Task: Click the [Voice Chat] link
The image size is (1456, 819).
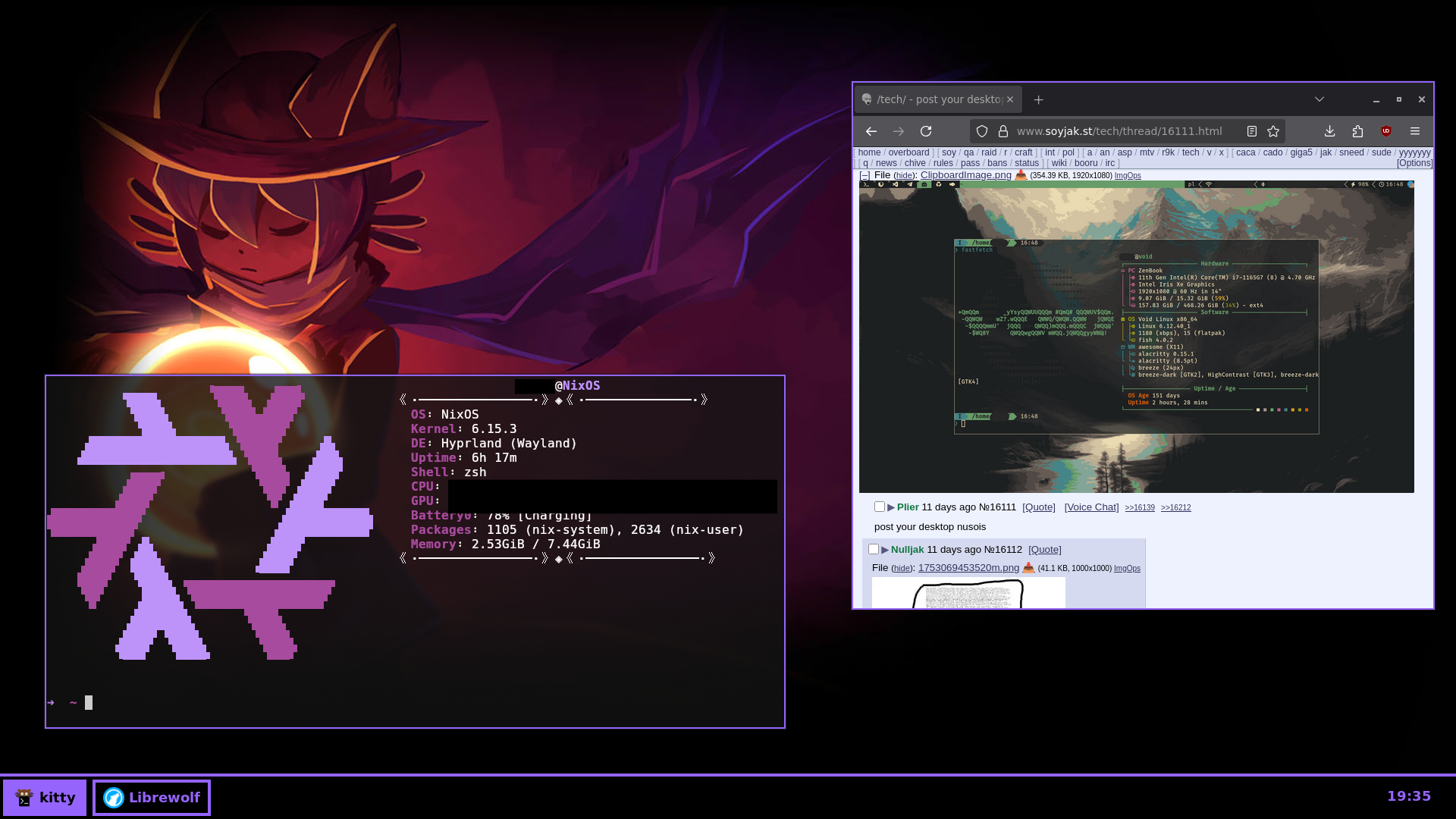Action: pos(1091,507)
